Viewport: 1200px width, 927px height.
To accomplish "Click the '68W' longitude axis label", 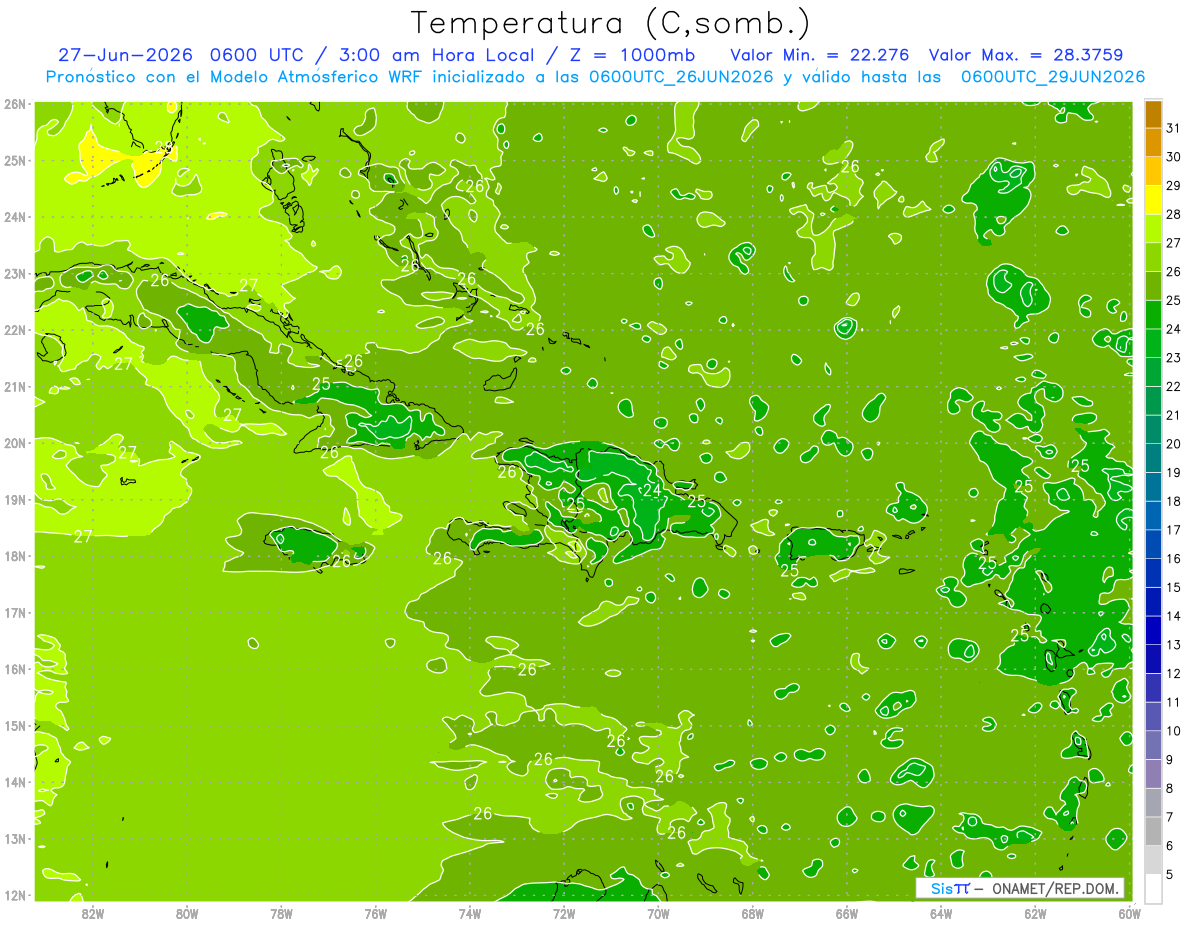I will (752, 913).
